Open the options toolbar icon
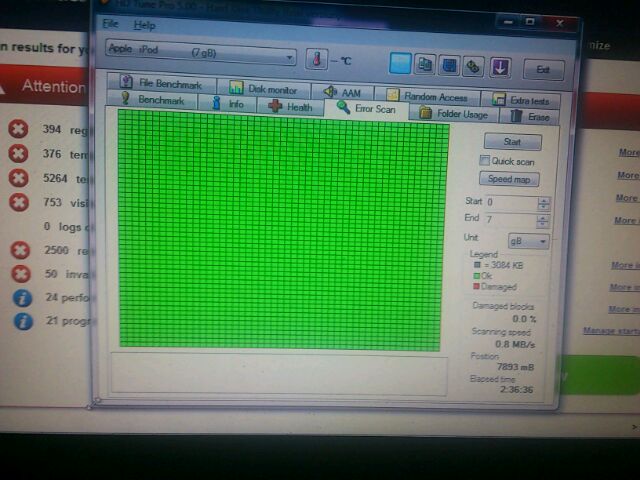 (474, 67)
